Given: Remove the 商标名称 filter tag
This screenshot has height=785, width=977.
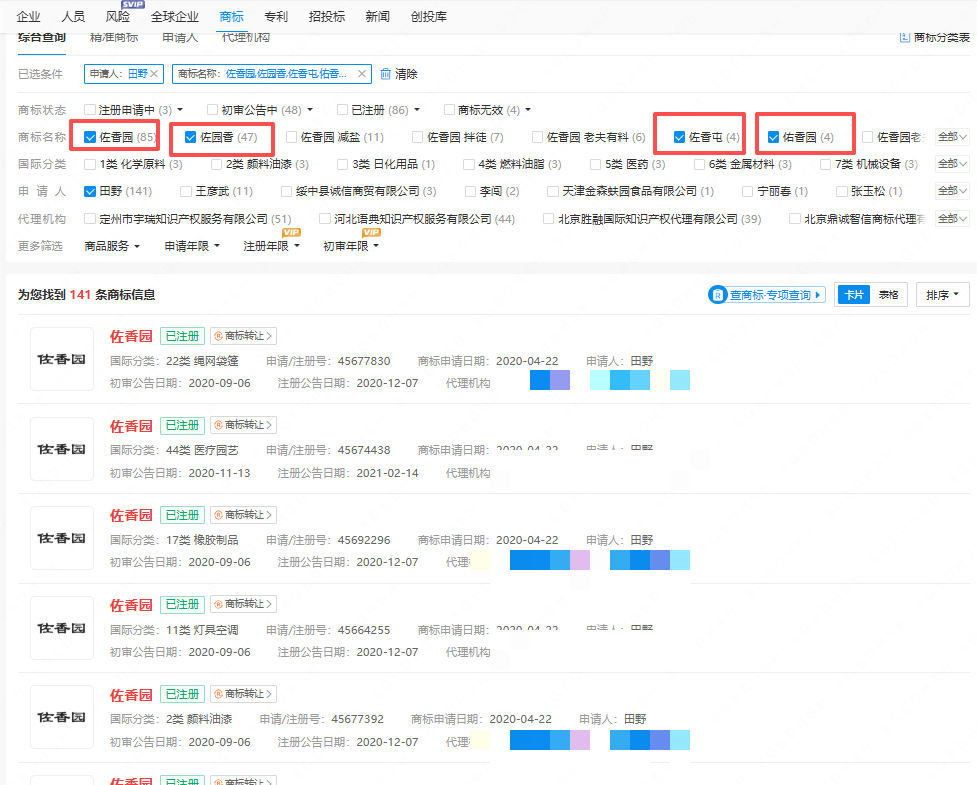Looking at the screenshot, I should [361, 74].
